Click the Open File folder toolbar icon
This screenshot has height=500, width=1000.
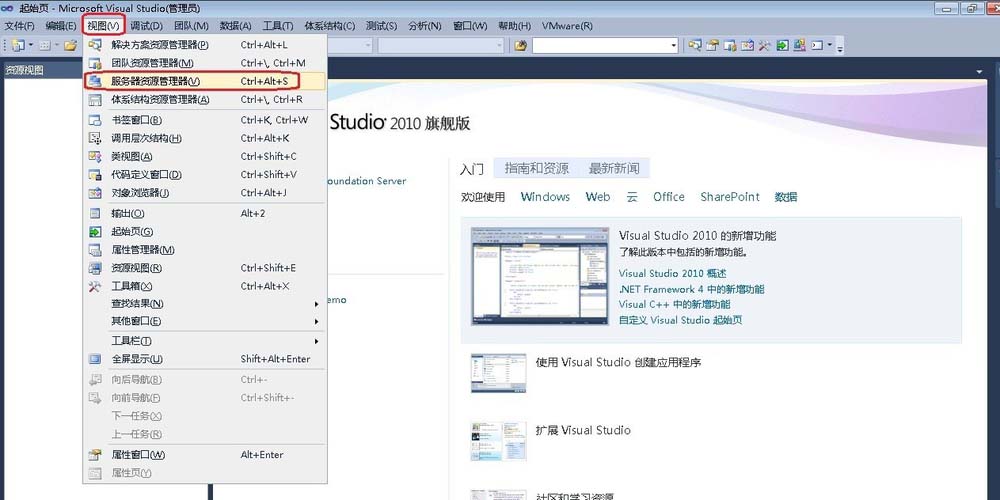(70, 45)
